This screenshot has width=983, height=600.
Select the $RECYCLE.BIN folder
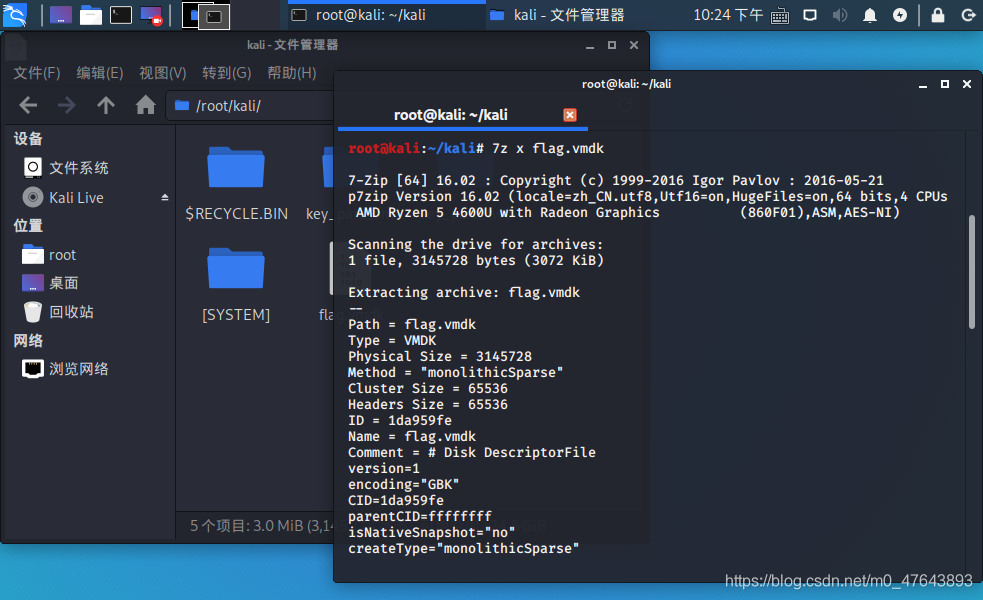[x=236, y=183]
